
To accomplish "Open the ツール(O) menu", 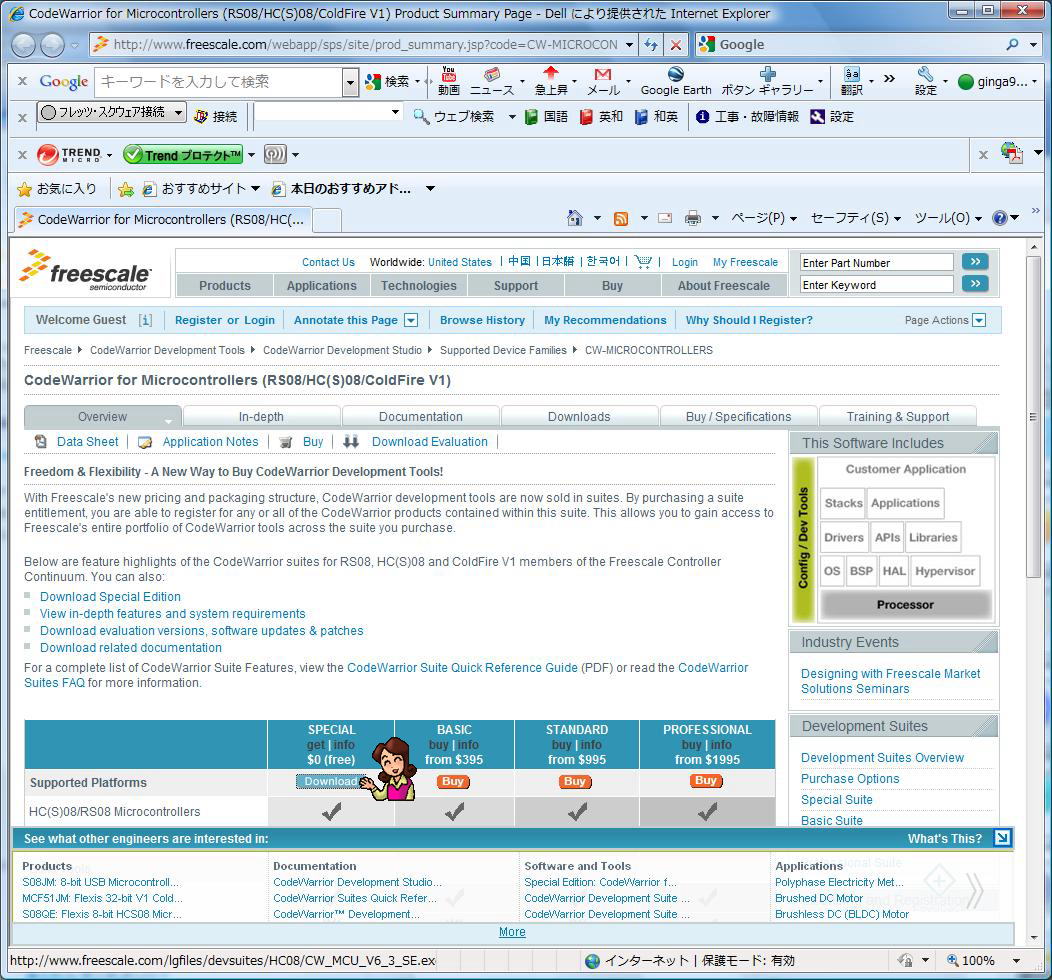I will coord(948,218).
